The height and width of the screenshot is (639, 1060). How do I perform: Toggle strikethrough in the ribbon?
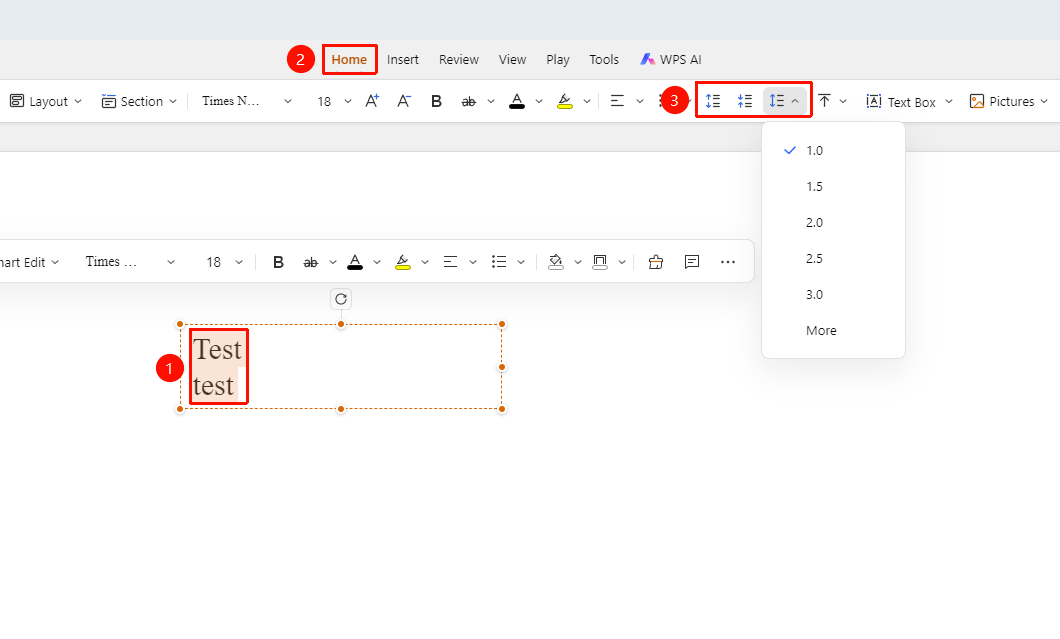tap(468, 101)
